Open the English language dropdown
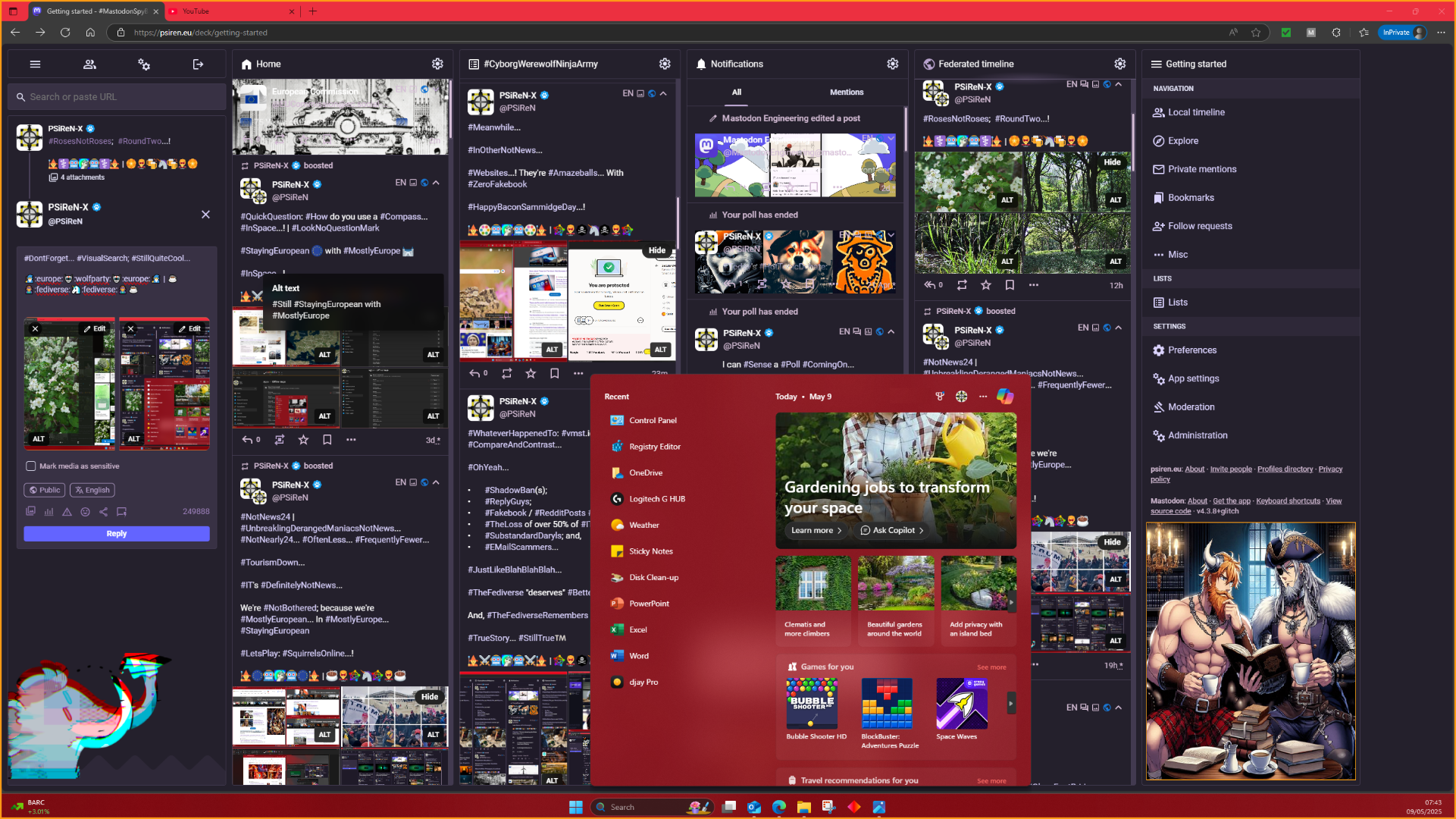Image resolution: width=1456 pixels, height=819 pixels. pyautogui.click(x=92, y=491)
